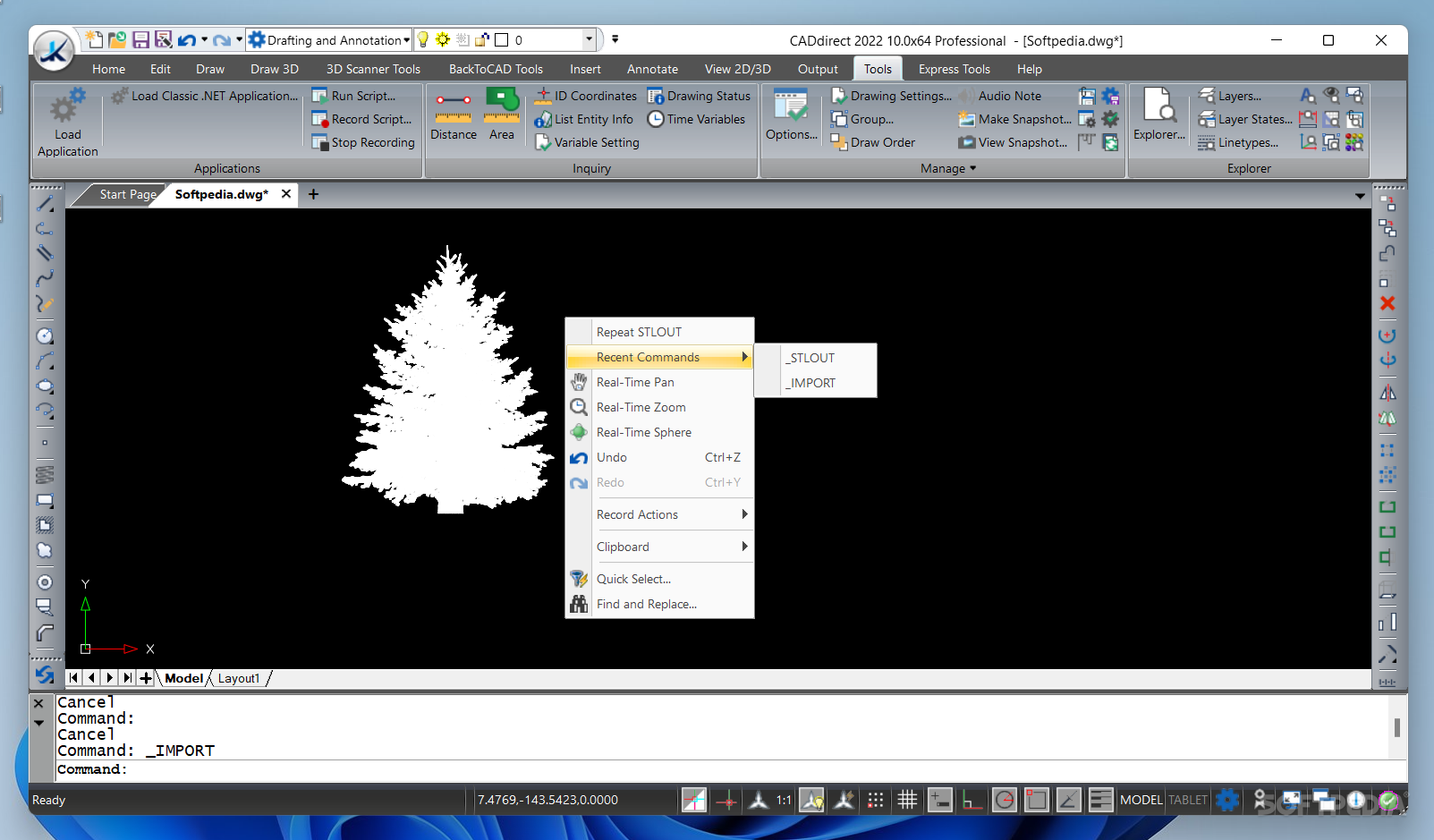Click the Save As icon with pencil
This screenshot has width=1434, height=840.
(x=163, y=39)
